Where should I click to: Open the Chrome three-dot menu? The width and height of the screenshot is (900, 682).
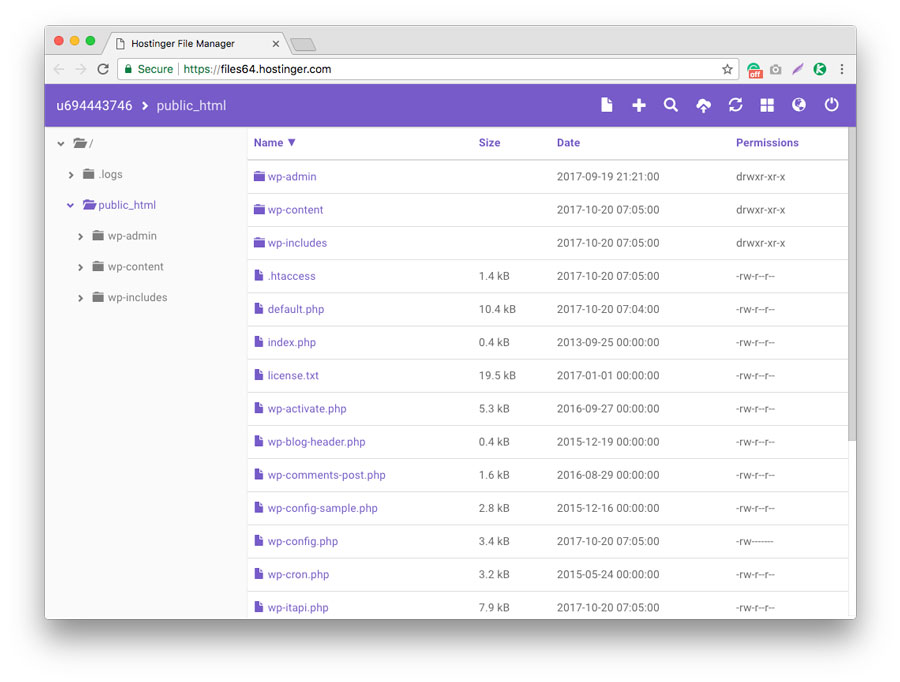pyautogui.click(x=841, y=69)
